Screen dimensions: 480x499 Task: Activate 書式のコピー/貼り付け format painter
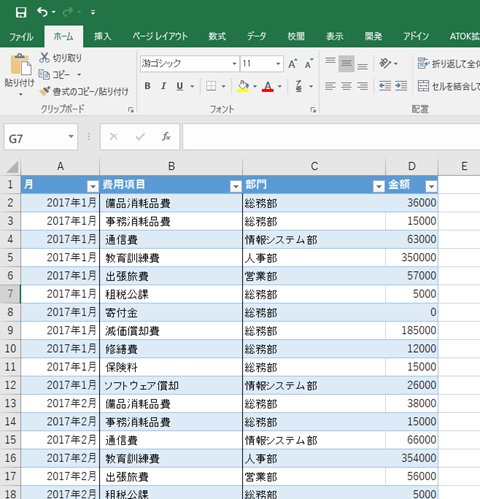coord(84,91)
